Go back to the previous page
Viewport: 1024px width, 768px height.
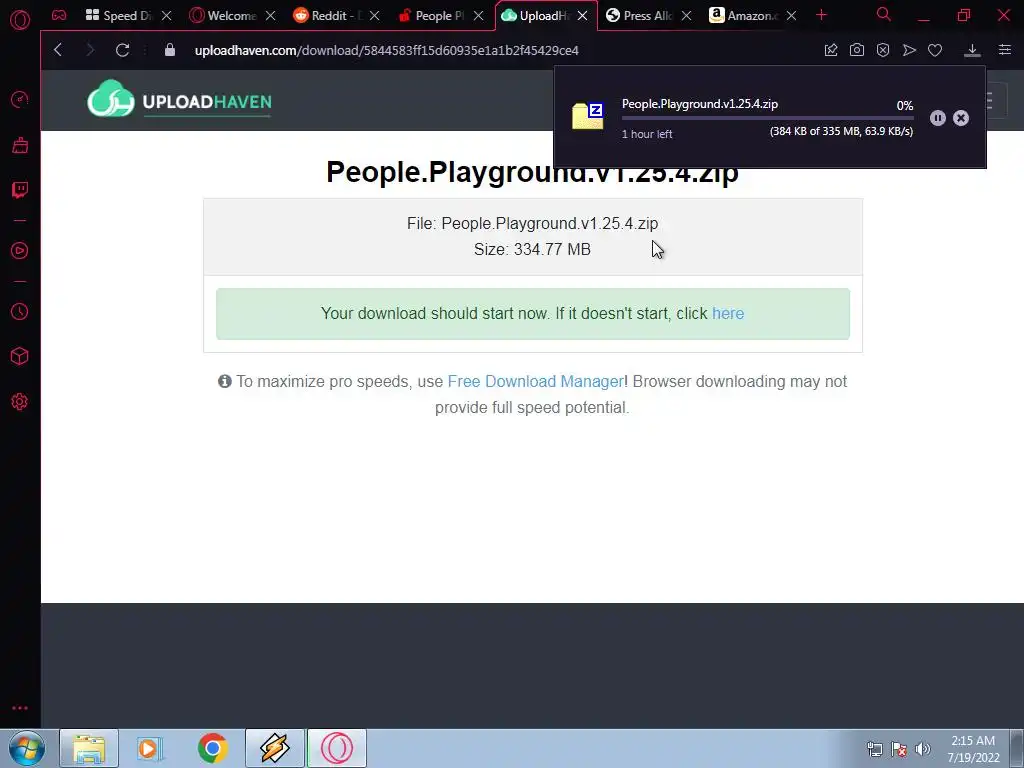58,50
